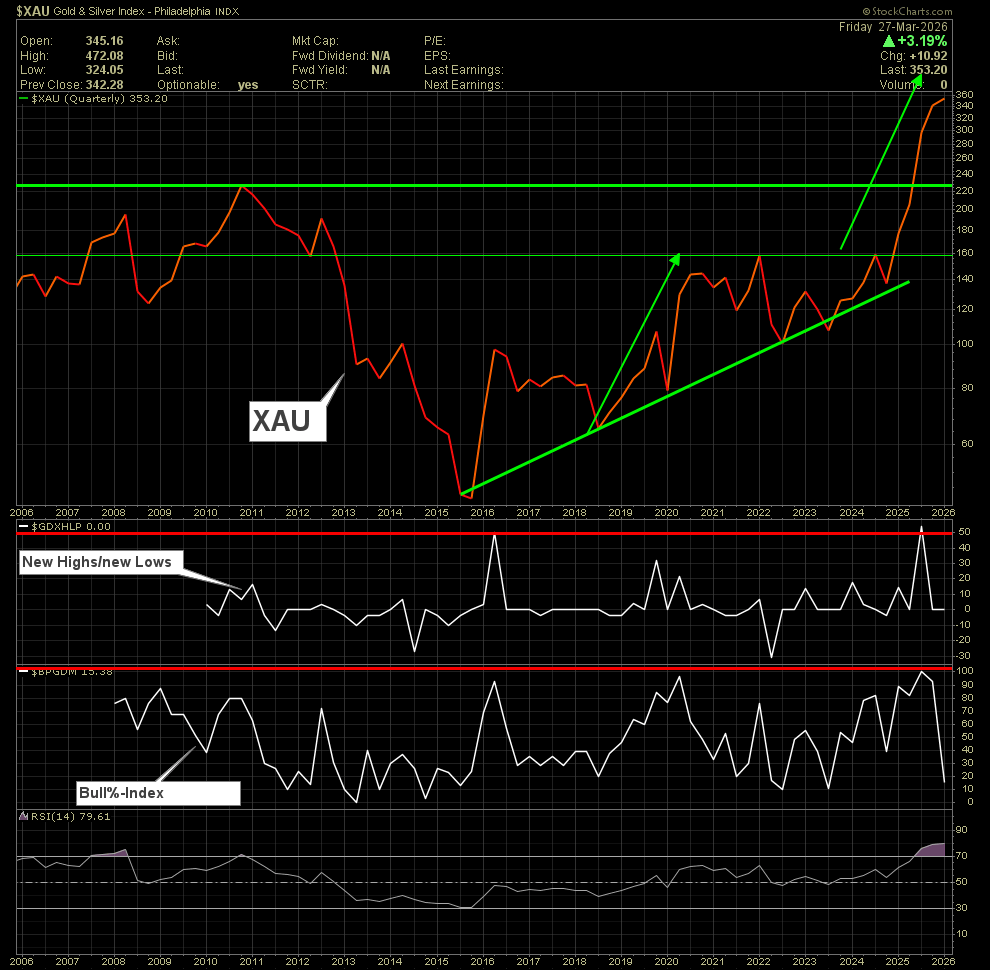Viewport: 990px width, 970px height.
Task: Click the 2016 spike on New Highs panel
Action: tap(494, 537)
